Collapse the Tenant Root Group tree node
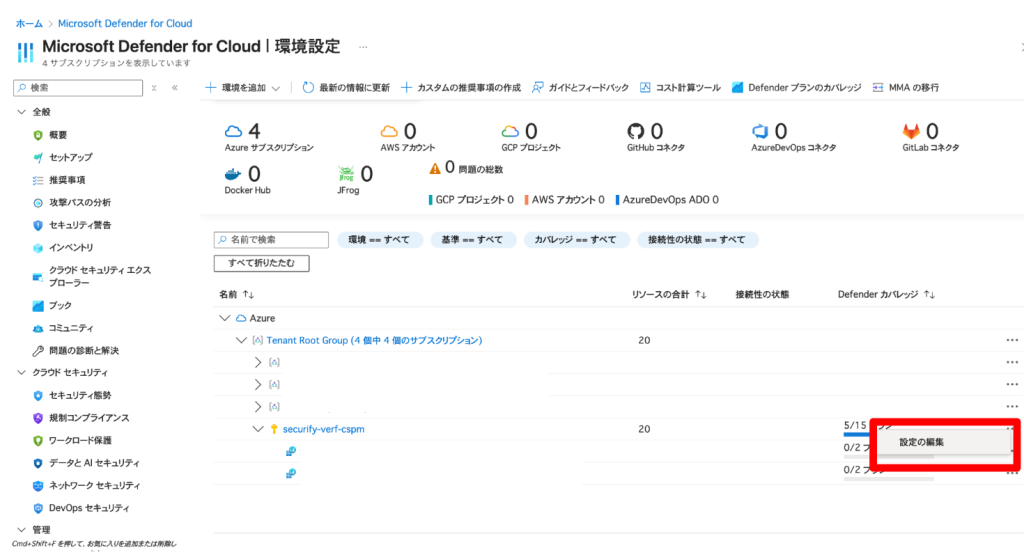 241,341
